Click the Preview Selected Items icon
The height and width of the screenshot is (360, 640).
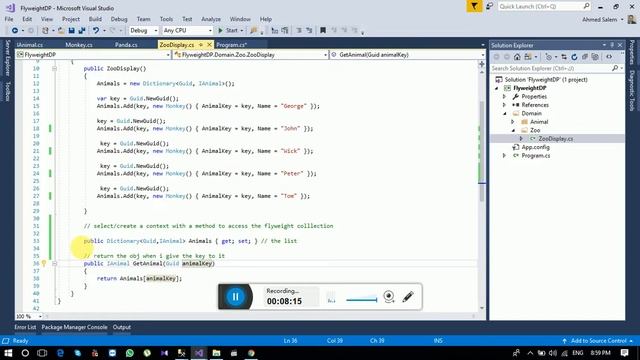pos(609,57)
